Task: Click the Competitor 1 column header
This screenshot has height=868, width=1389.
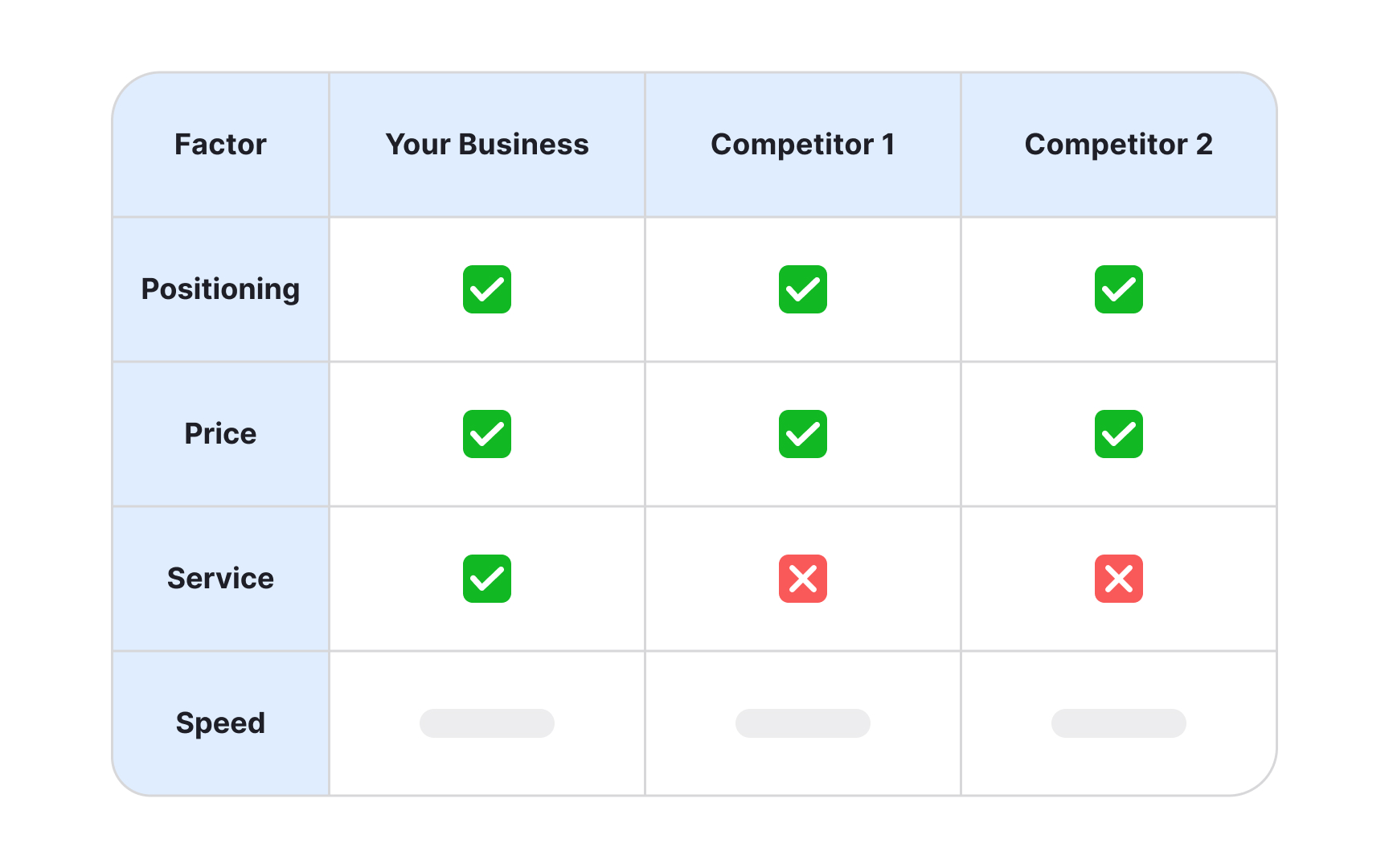Action: 803,145
